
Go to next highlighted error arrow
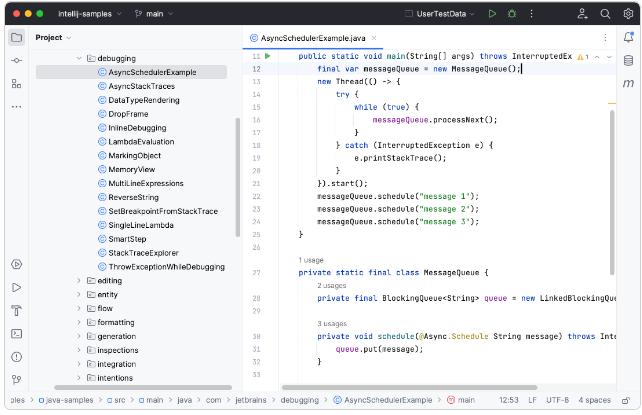[609, 57]
